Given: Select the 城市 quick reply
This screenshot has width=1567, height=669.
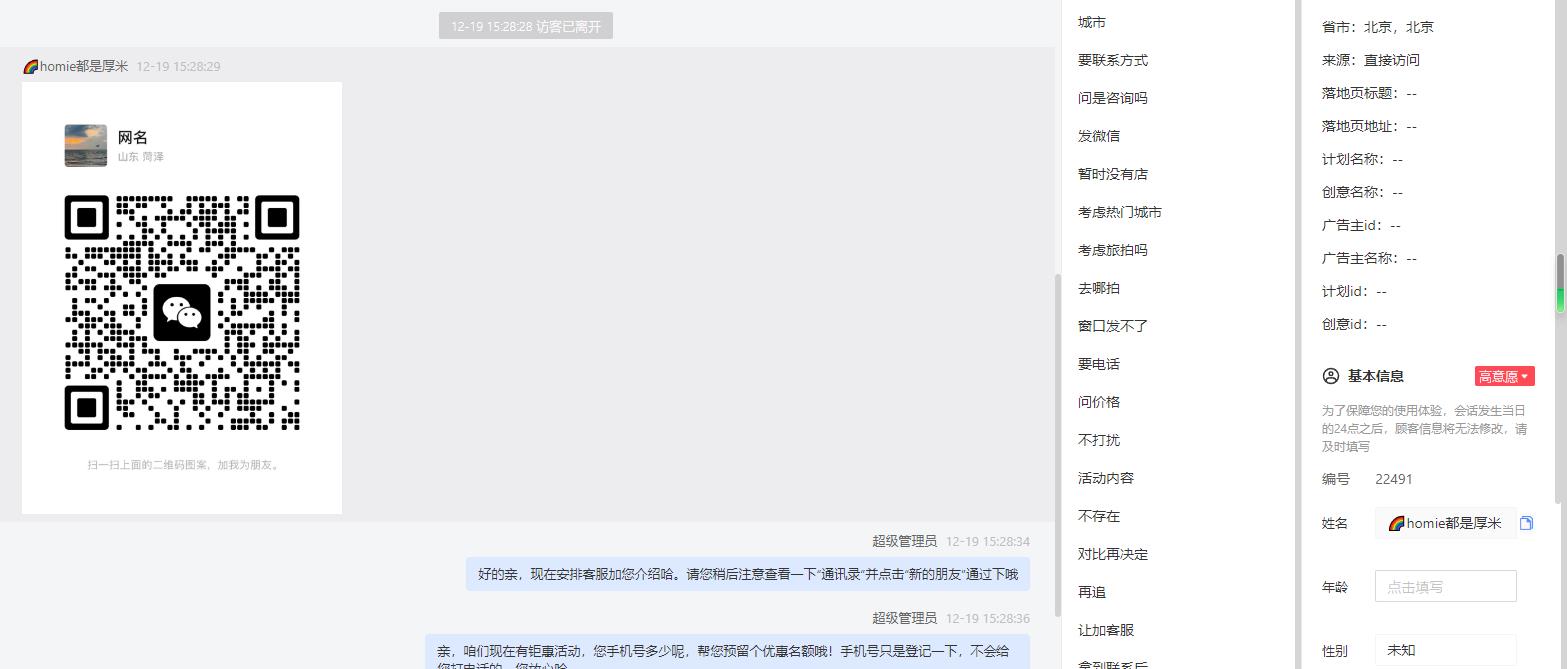Looking at the screenshot, I should pos(1092,22).
